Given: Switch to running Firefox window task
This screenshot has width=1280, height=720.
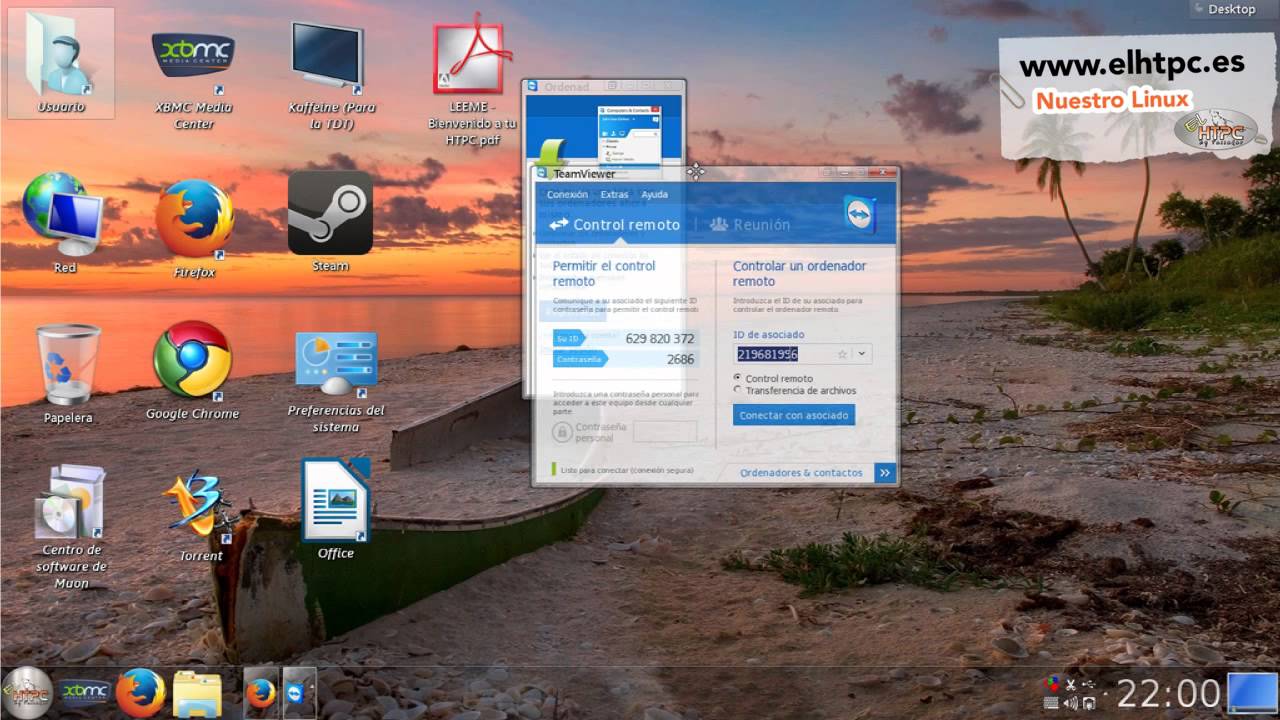Looking at the screenshot, I should pos(261,692).
